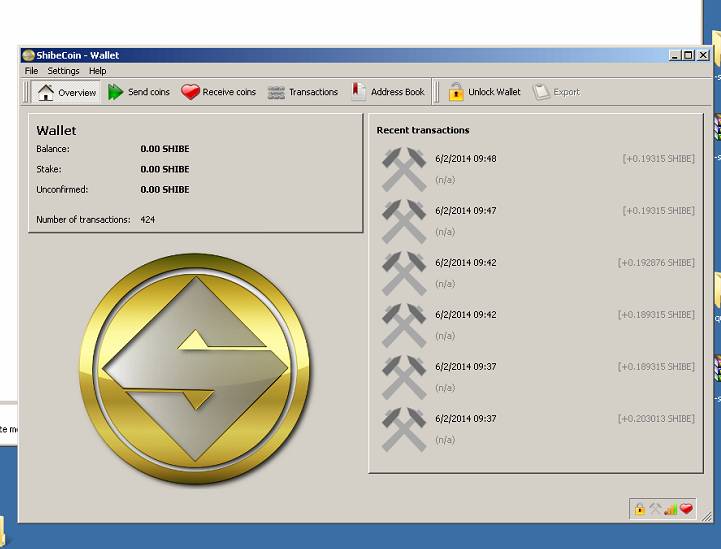Click the Balance 0.00 SHIBE value
Screen dimensions: 721x549
click(165, 149)
